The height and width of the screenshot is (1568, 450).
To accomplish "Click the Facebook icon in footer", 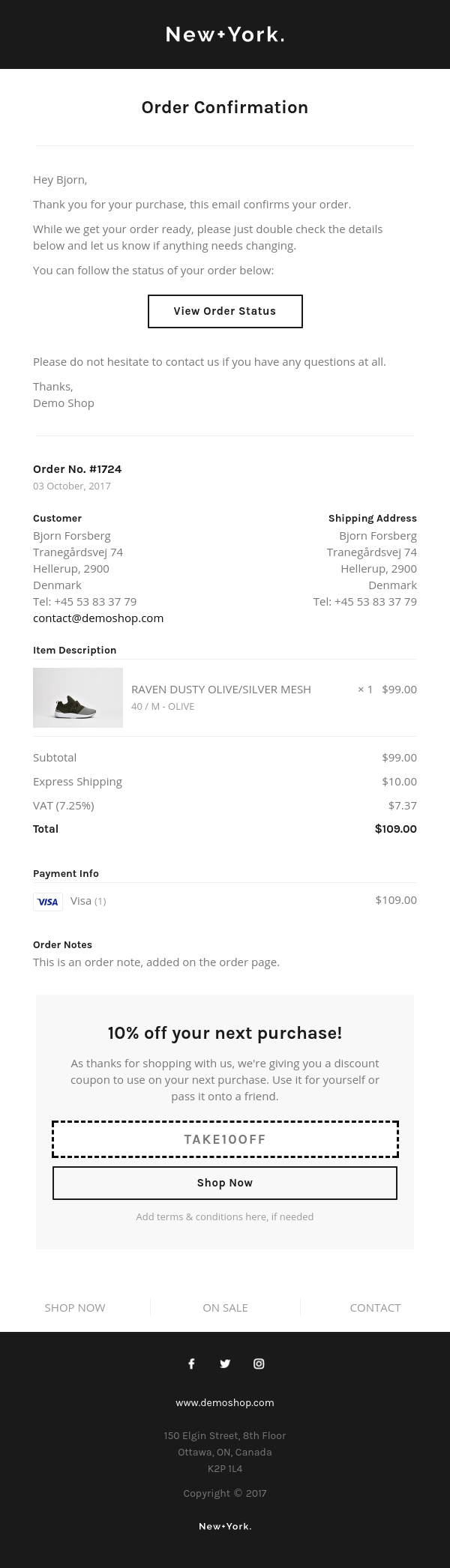I will click(x=191, y=1363).
